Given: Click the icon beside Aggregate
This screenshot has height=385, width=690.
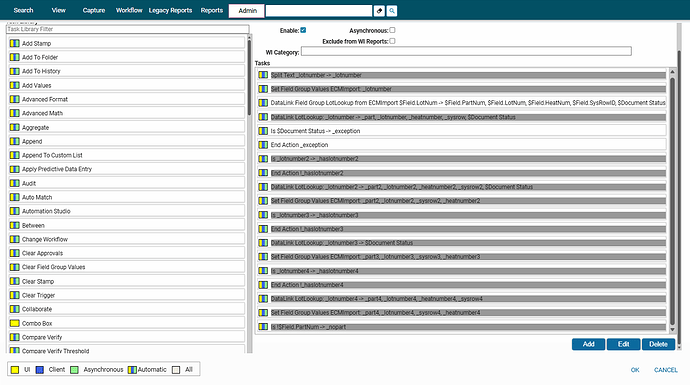Looking at the screenshot, I should coord(15,127).
